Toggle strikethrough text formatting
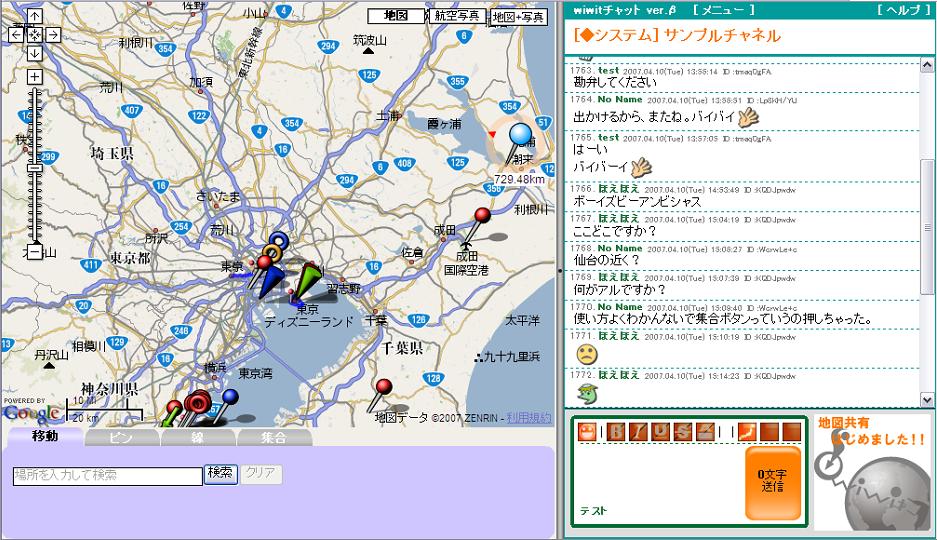Viewport: 937px width, 540px height. (x=682, y=432)
